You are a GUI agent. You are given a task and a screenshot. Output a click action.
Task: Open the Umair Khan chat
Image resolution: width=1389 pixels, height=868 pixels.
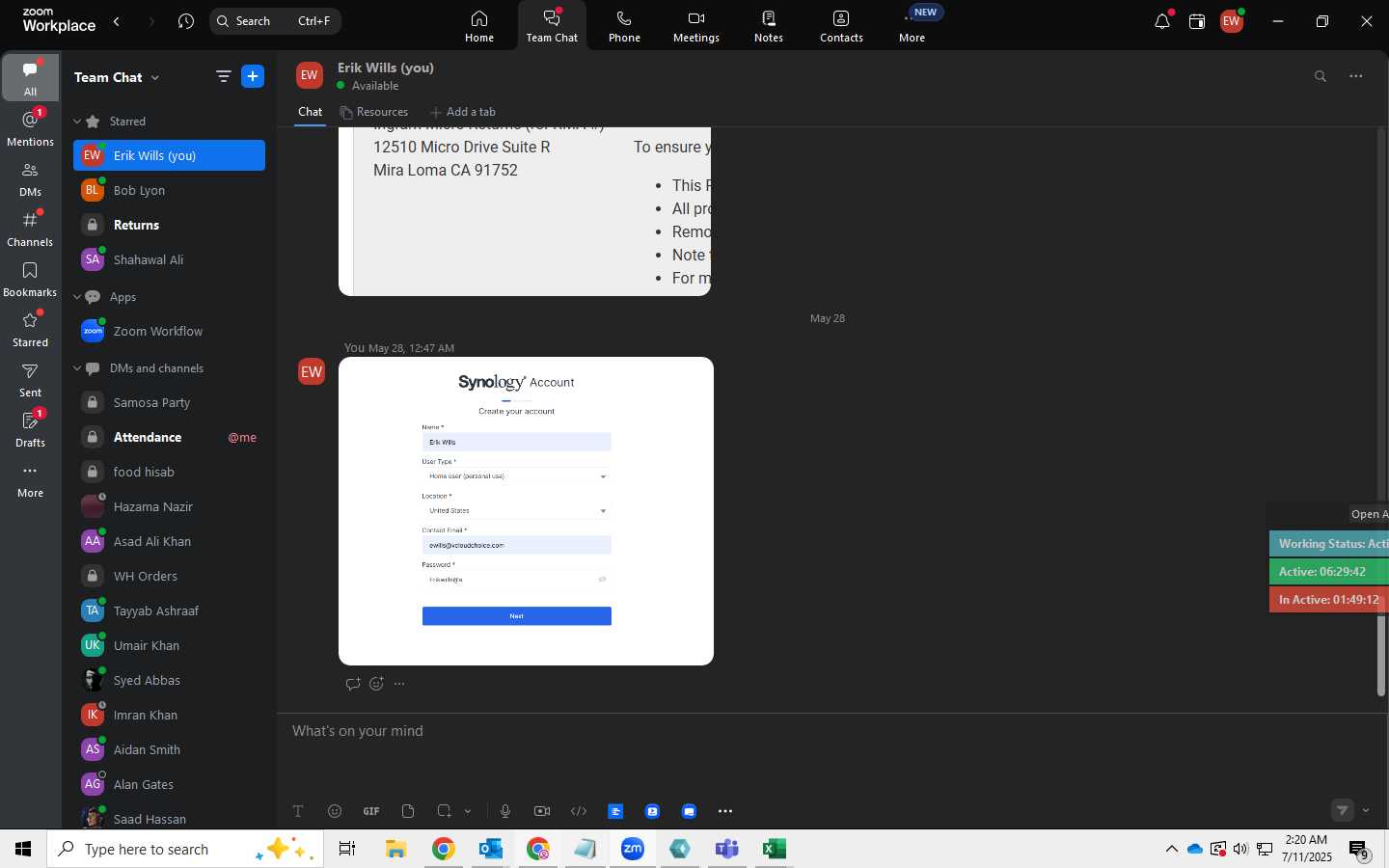(x=169, y=645)
